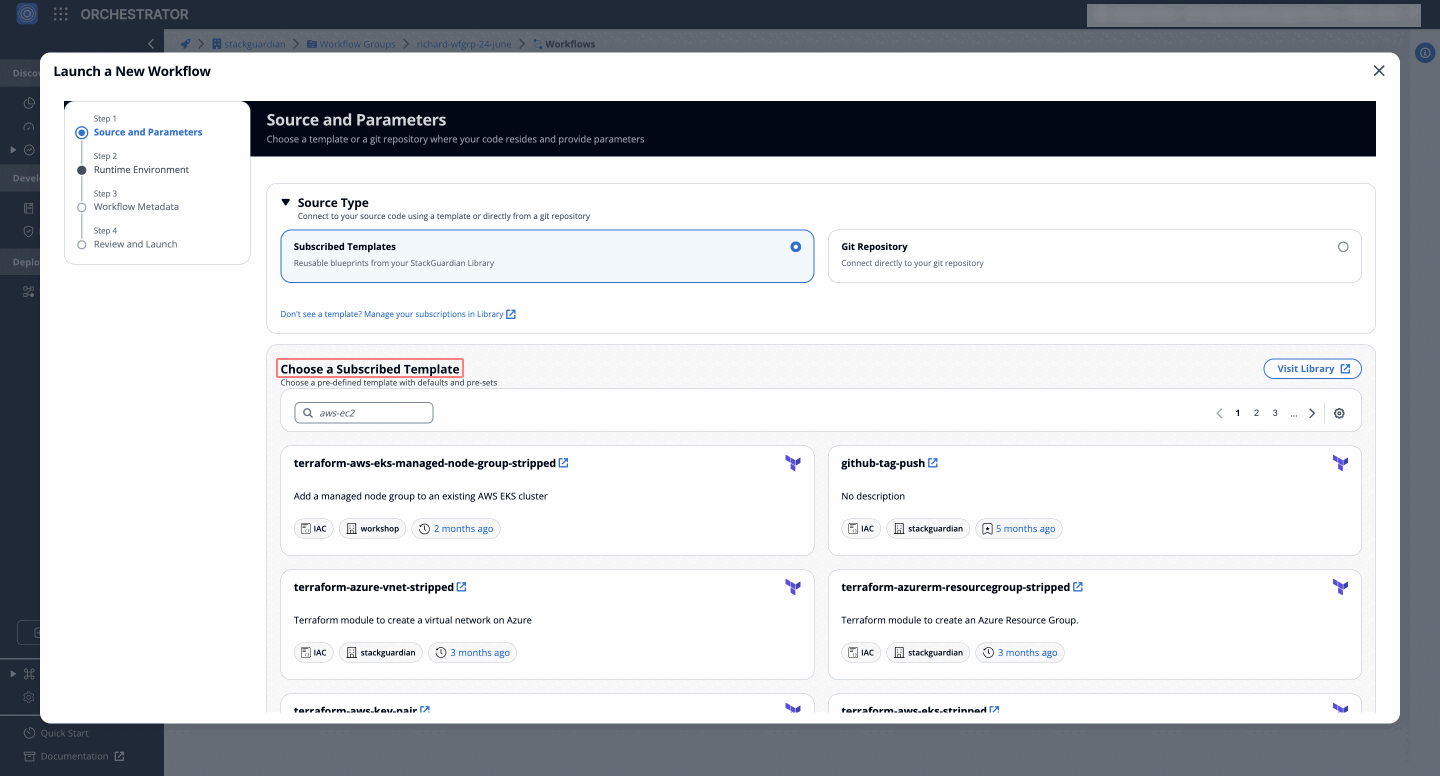Go to Workflow Metadata step

pyautogui.click(x=136, y=207)
